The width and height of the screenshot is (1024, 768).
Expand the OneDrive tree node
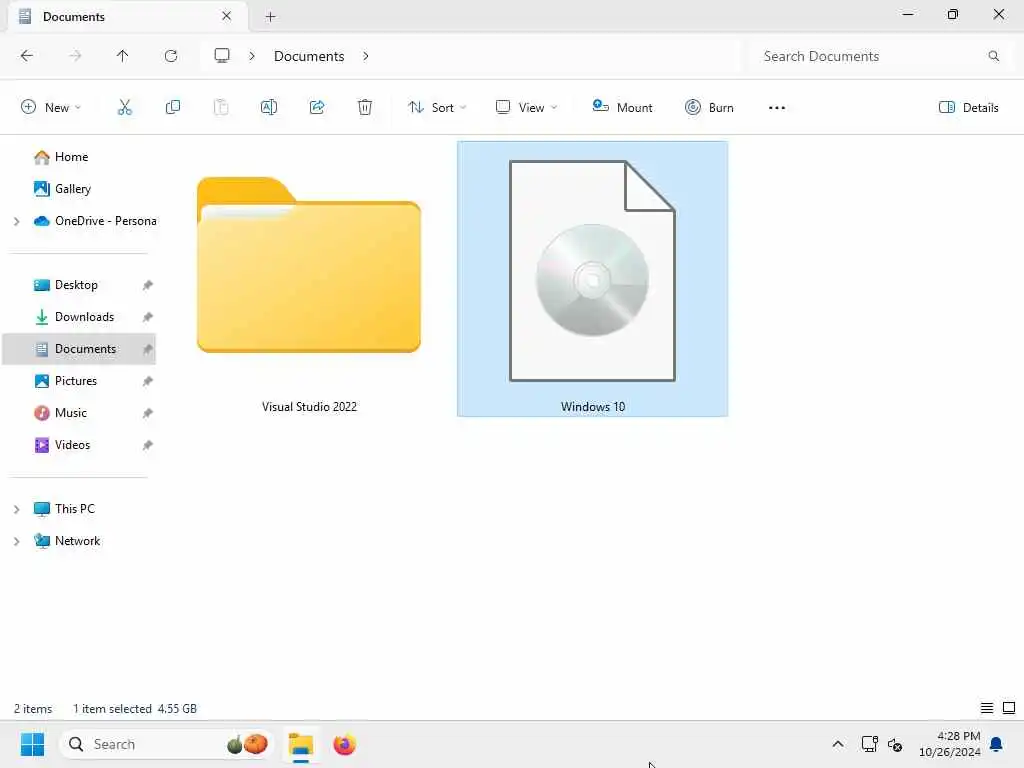tap(16, 221)
